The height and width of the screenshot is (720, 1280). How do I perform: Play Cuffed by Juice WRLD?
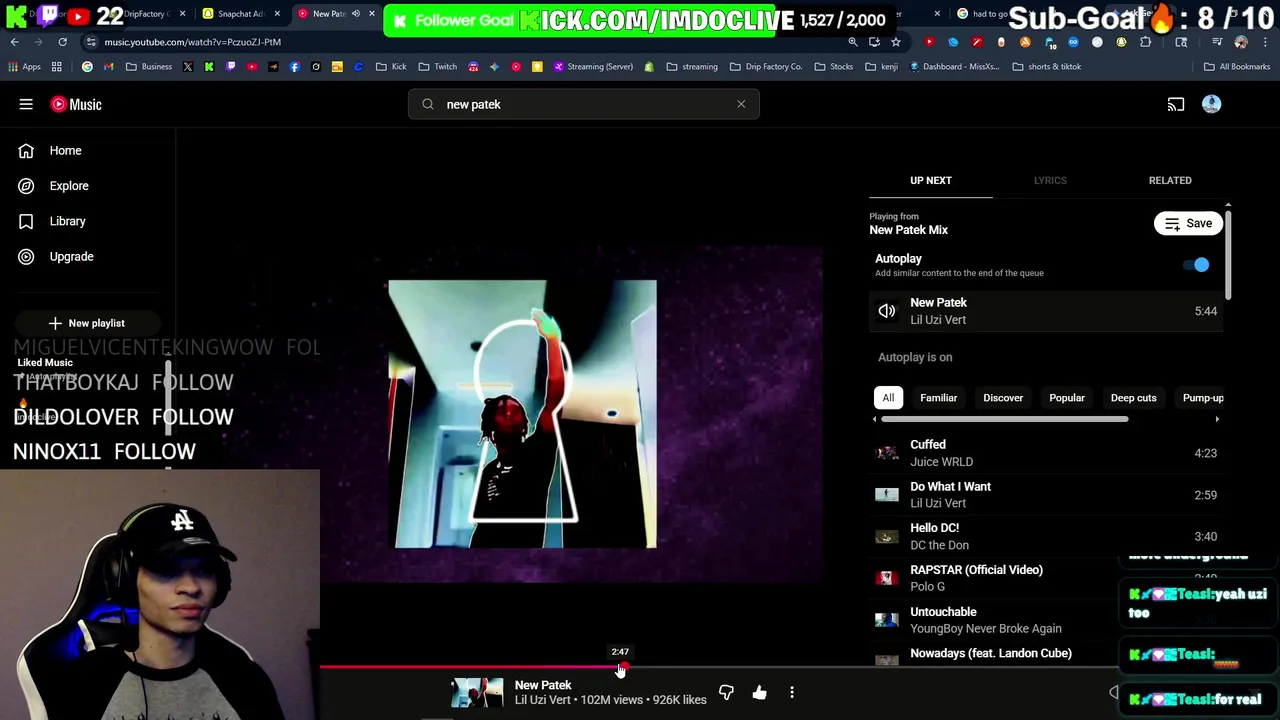[x=1045, y=453]
